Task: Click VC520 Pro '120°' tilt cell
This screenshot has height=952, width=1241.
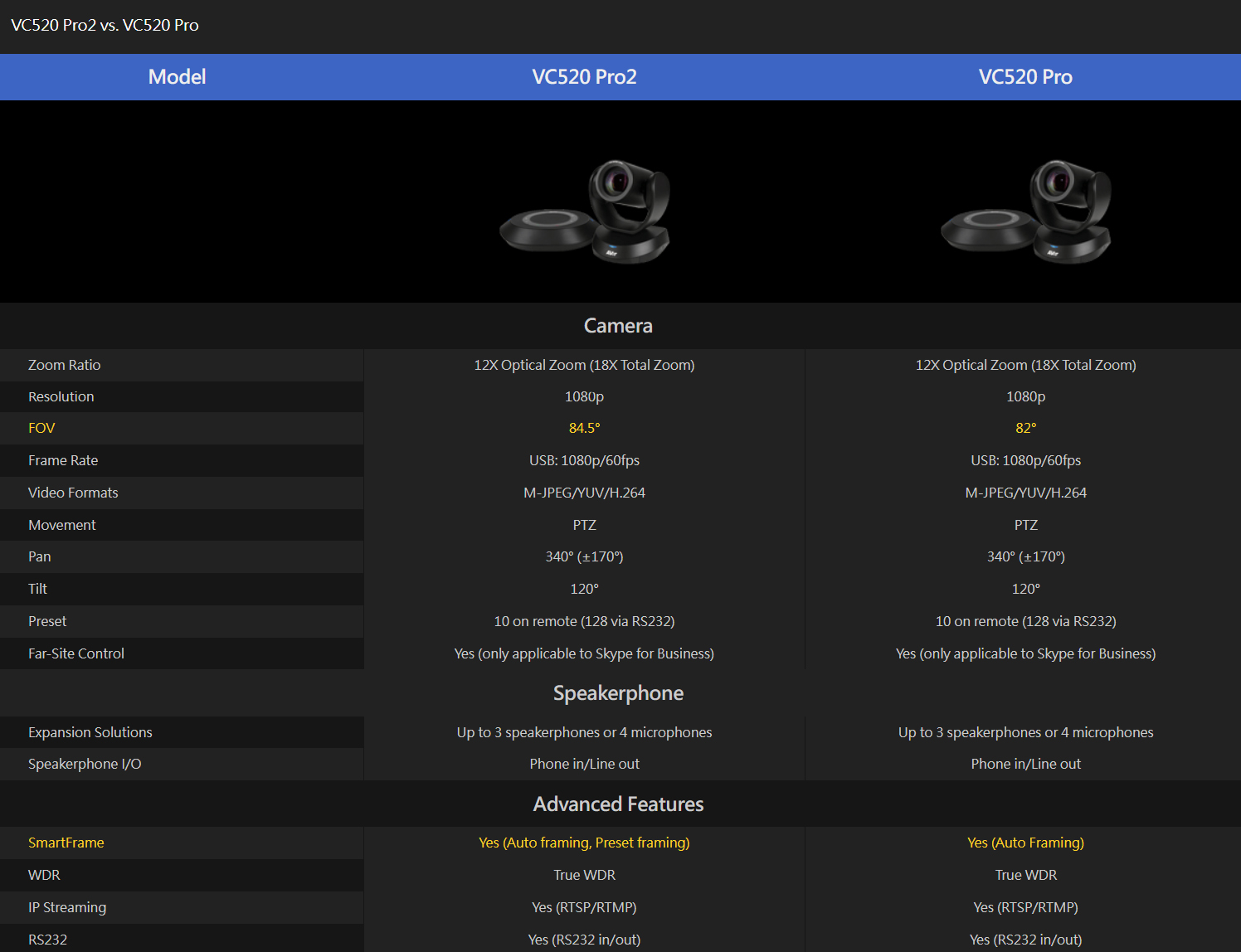Action: coord(1026,589)
